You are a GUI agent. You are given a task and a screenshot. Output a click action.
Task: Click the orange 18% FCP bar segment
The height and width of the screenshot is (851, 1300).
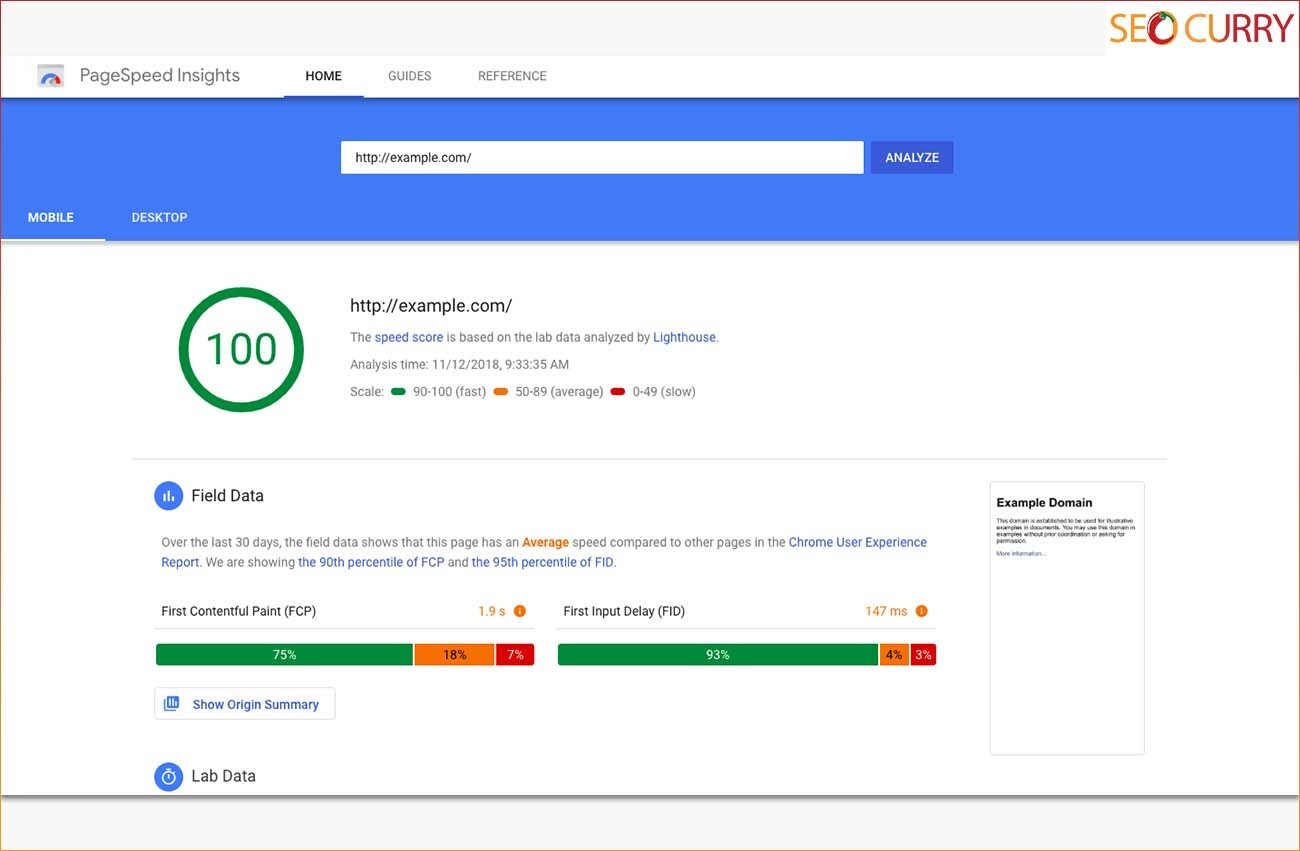[455, 655]
